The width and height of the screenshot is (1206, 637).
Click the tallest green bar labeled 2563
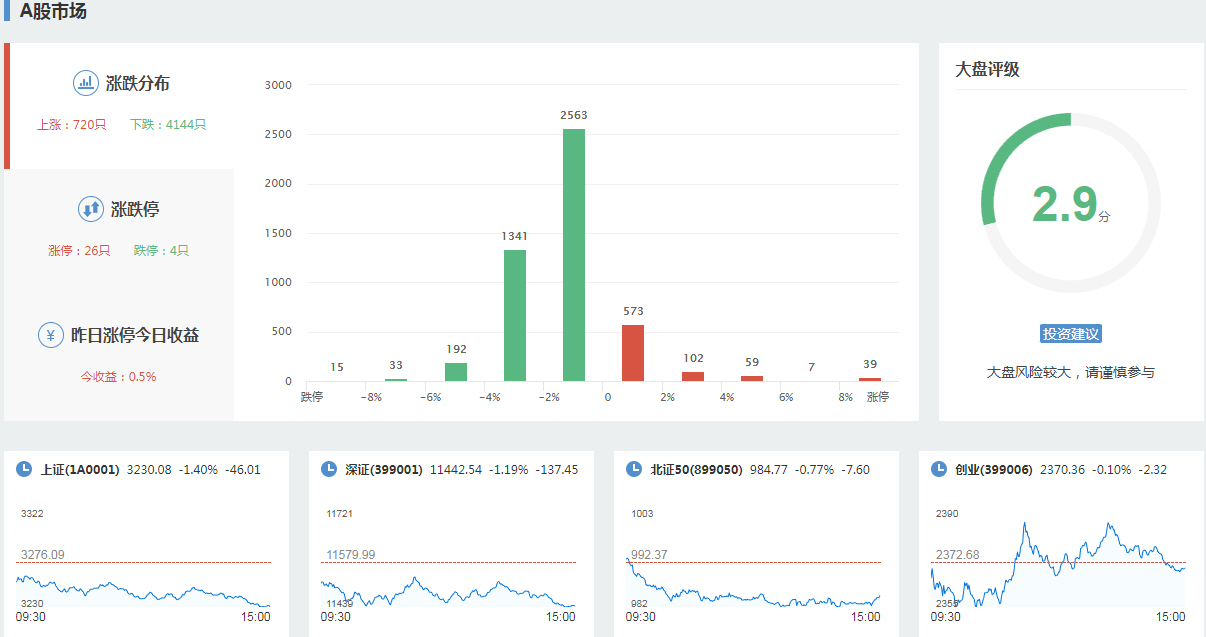574,255
